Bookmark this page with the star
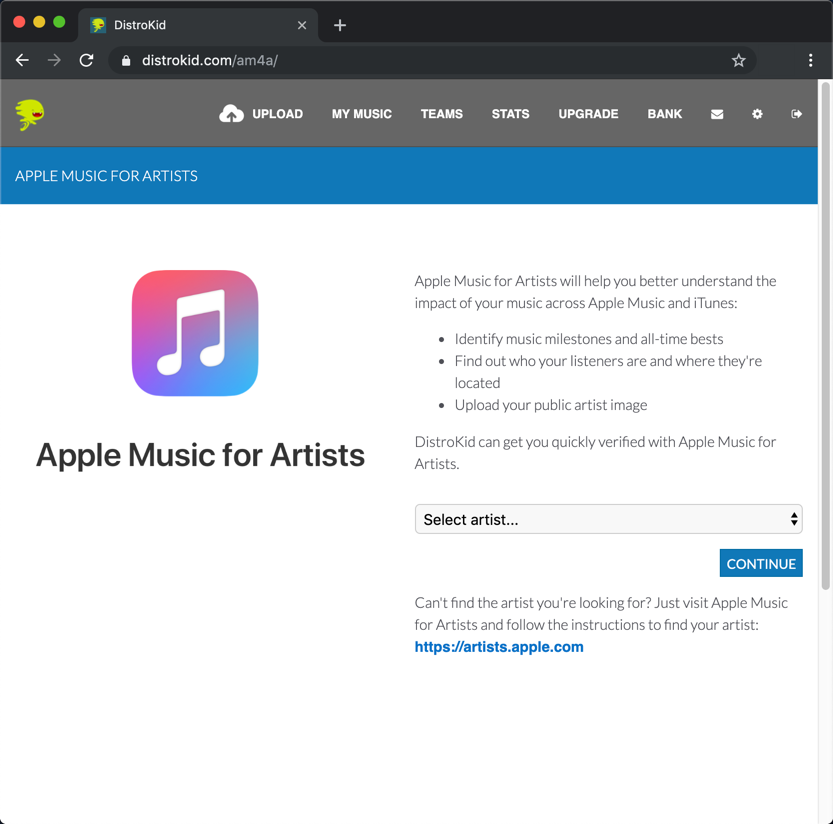 (x=738, y=60)
